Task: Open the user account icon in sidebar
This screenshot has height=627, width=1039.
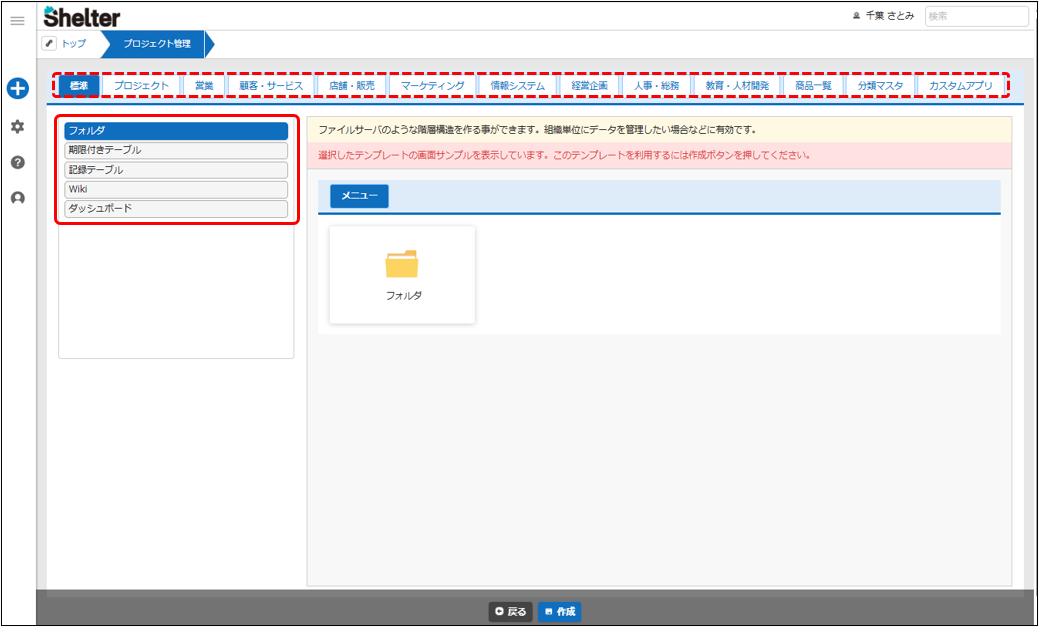Action: click(18, 198)
